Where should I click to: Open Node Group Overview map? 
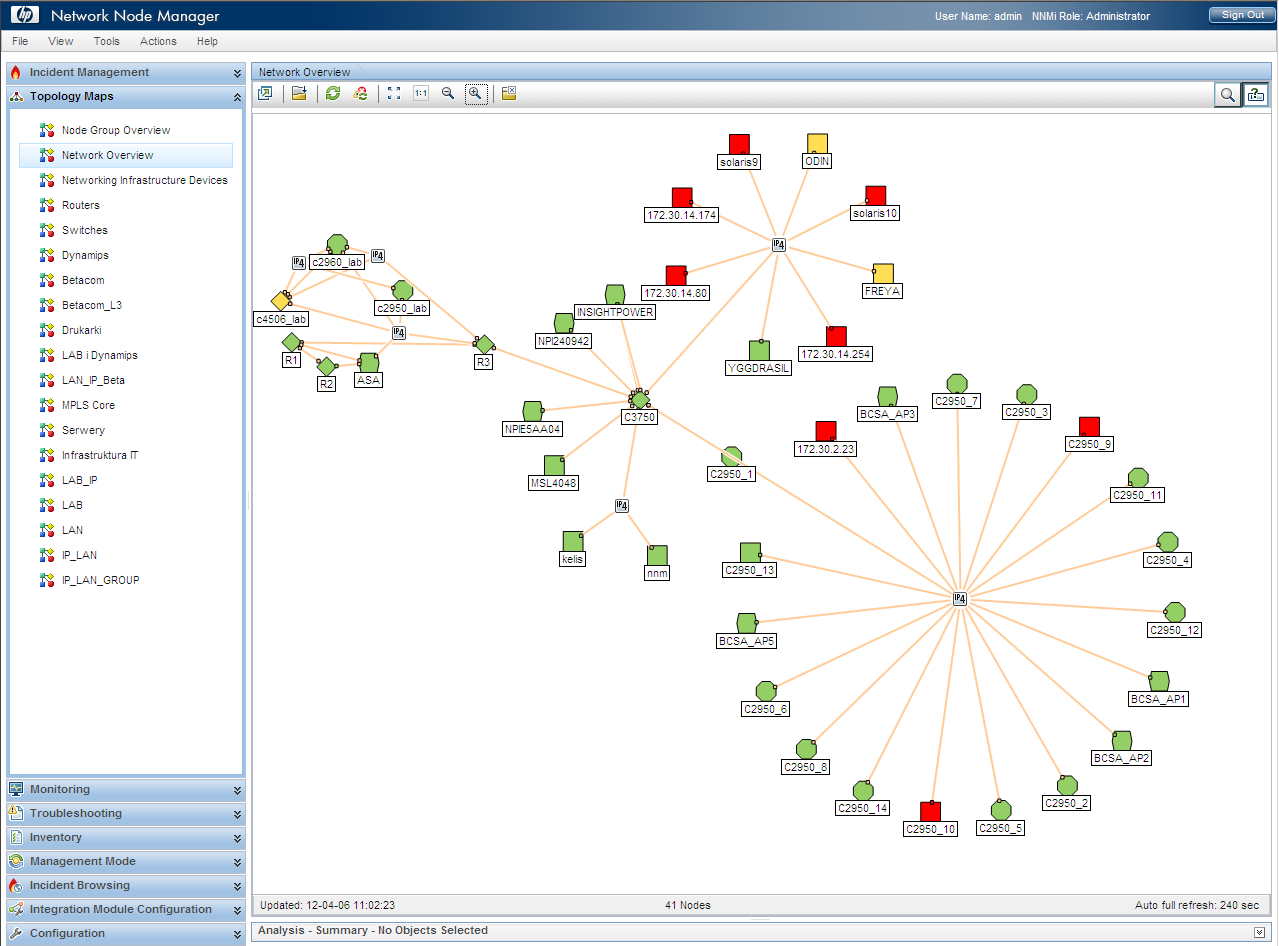(116, 130)
